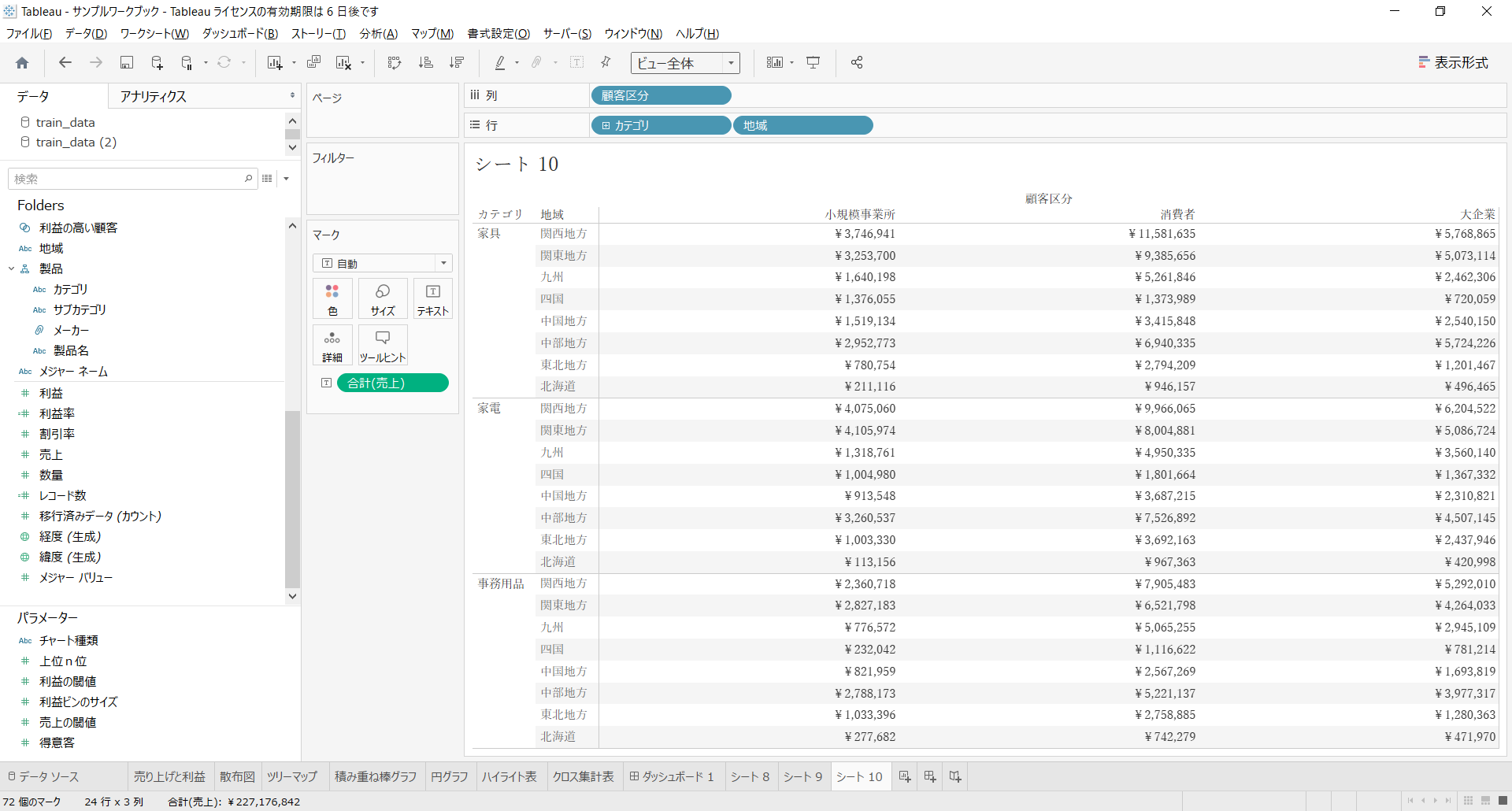Collapse the 製品 hierarchy in data pane

pyautogui.click(x=11, y=268)
